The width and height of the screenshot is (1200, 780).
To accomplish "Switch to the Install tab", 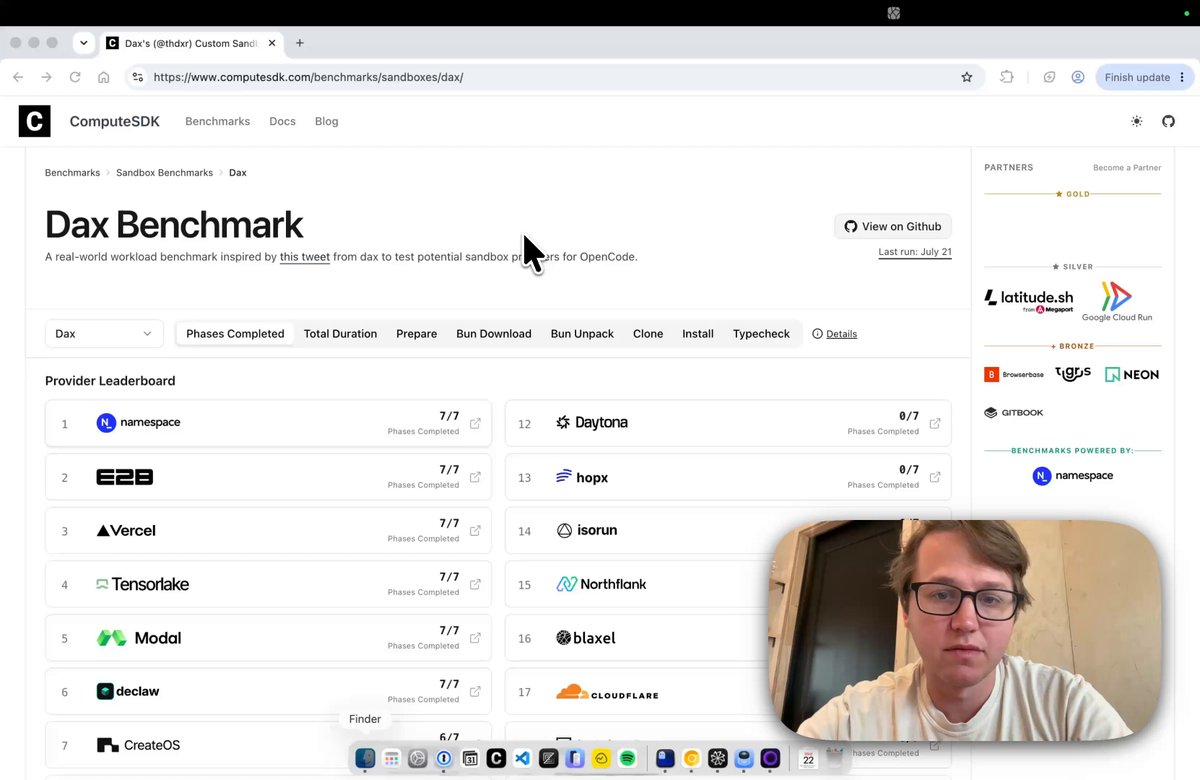I will 698,334.
